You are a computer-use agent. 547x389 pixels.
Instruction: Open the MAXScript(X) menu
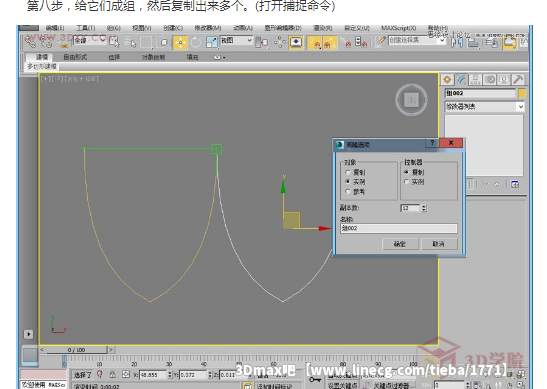click(399, 28)
